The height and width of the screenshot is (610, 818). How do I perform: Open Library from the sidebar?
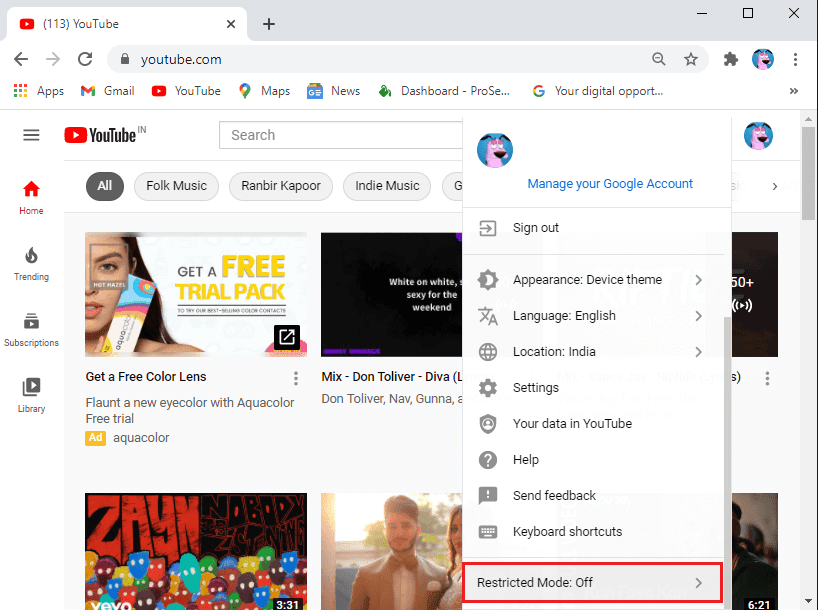pyautogui.click(x=31, y=396)
